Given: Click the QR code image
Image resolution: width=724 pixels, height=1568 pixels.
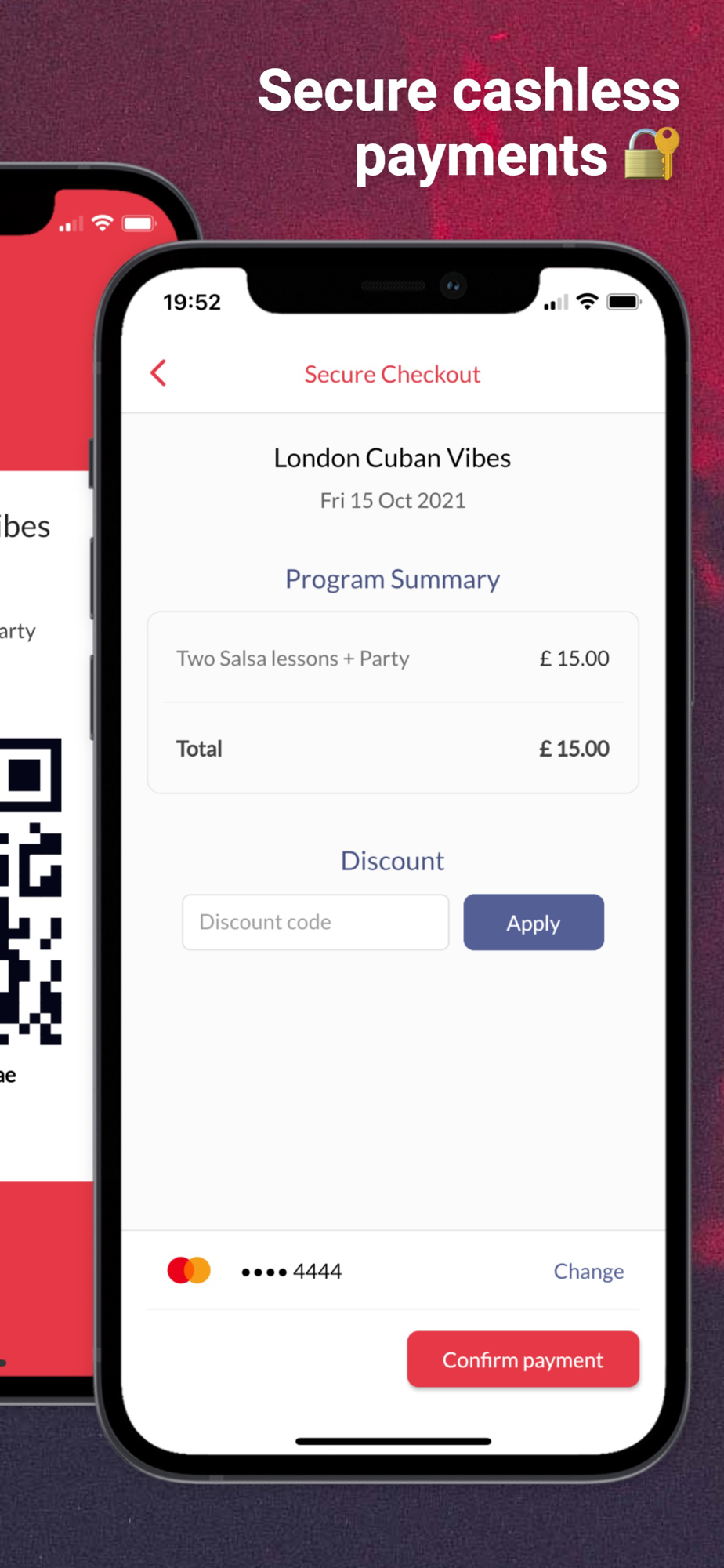Looking at the screenshot, I should pyautogui.click(x=31, y=891).
